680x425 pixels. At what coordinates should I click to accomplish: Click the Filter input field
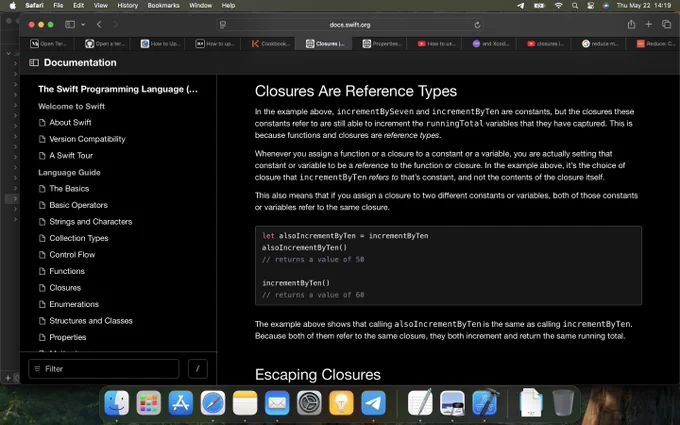coord(104,369)
